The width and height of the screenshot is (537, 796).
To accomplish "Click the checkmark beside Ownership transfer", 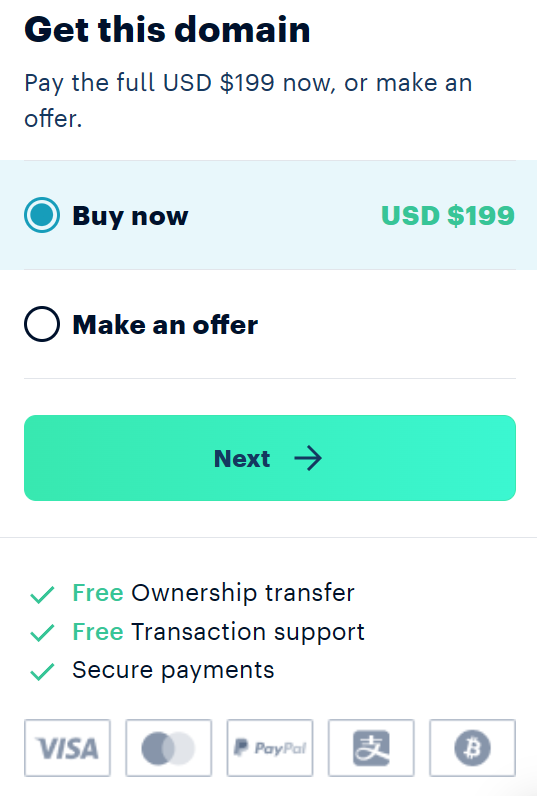I will coord(42,594).
